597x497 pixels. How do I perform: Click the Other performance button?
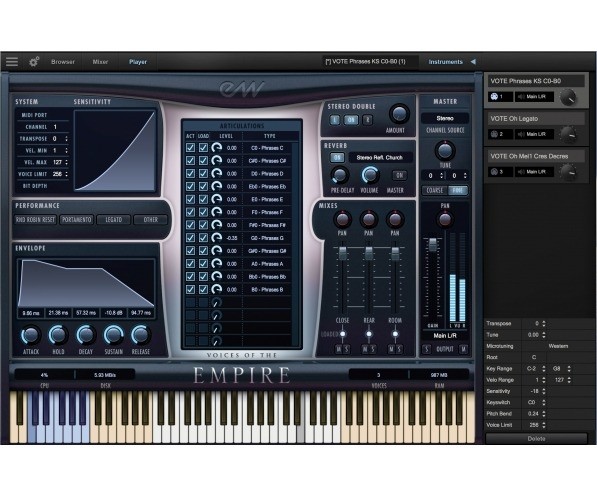tap(150, 220)
